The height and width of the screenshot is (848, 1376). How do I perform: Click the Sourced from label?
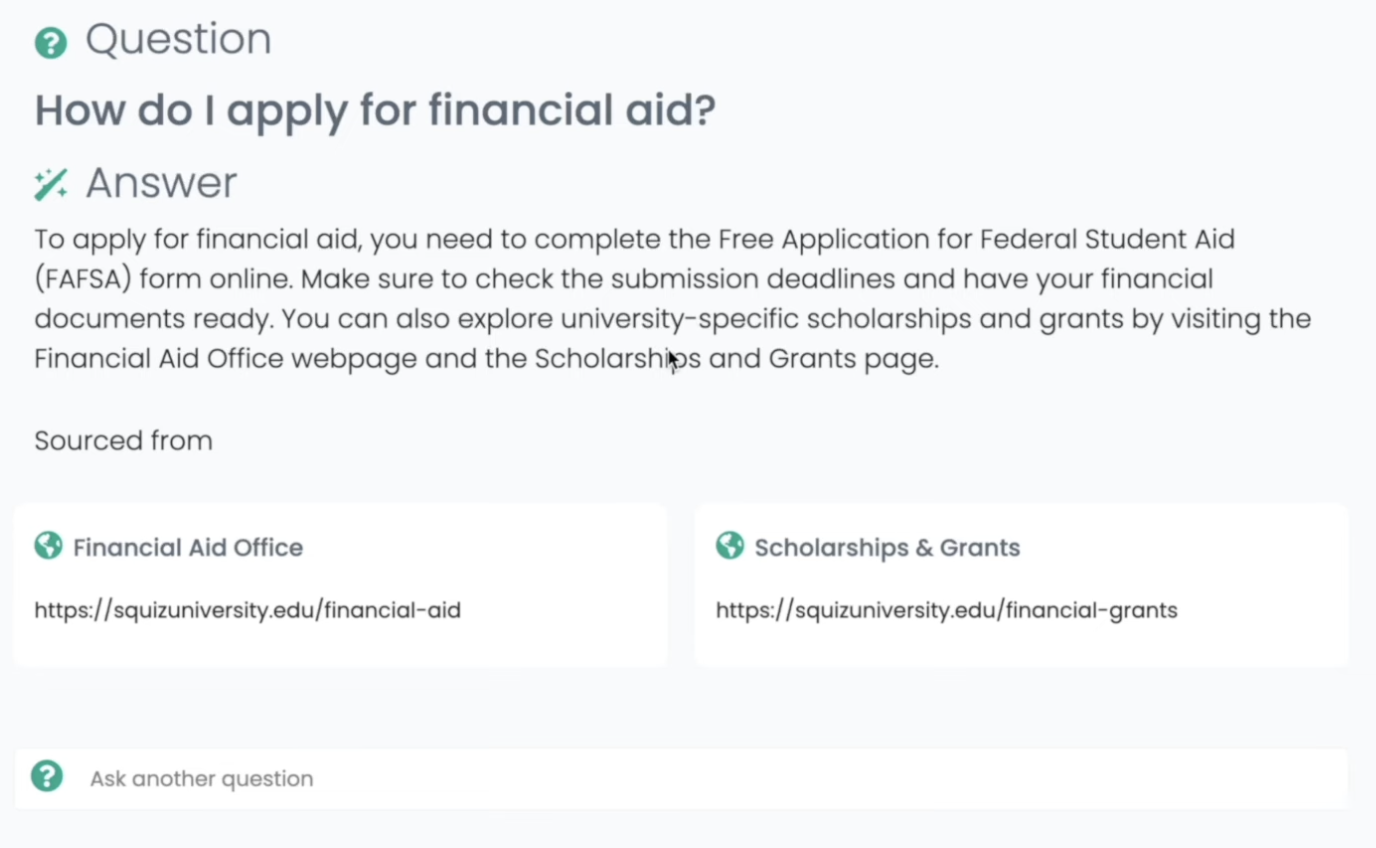pos(123,441)
